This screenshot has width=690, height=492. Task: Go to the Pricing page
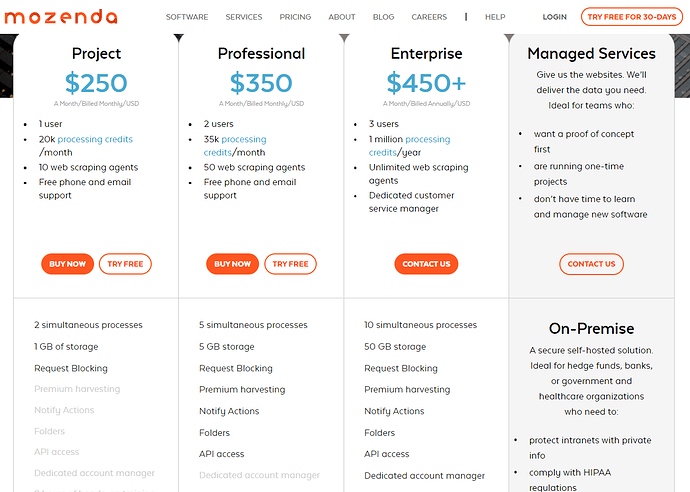tap(295, 17)
